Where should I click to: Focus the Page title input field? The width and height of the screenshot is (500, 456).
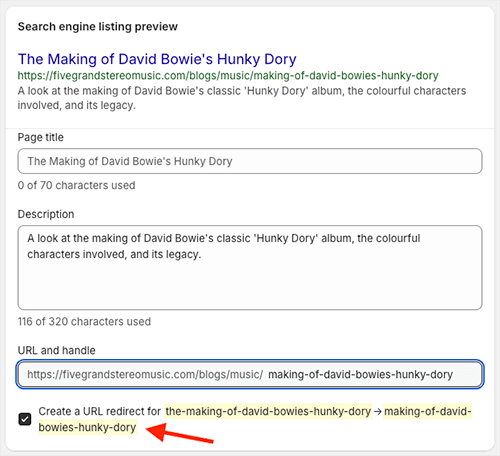[250, 161]
